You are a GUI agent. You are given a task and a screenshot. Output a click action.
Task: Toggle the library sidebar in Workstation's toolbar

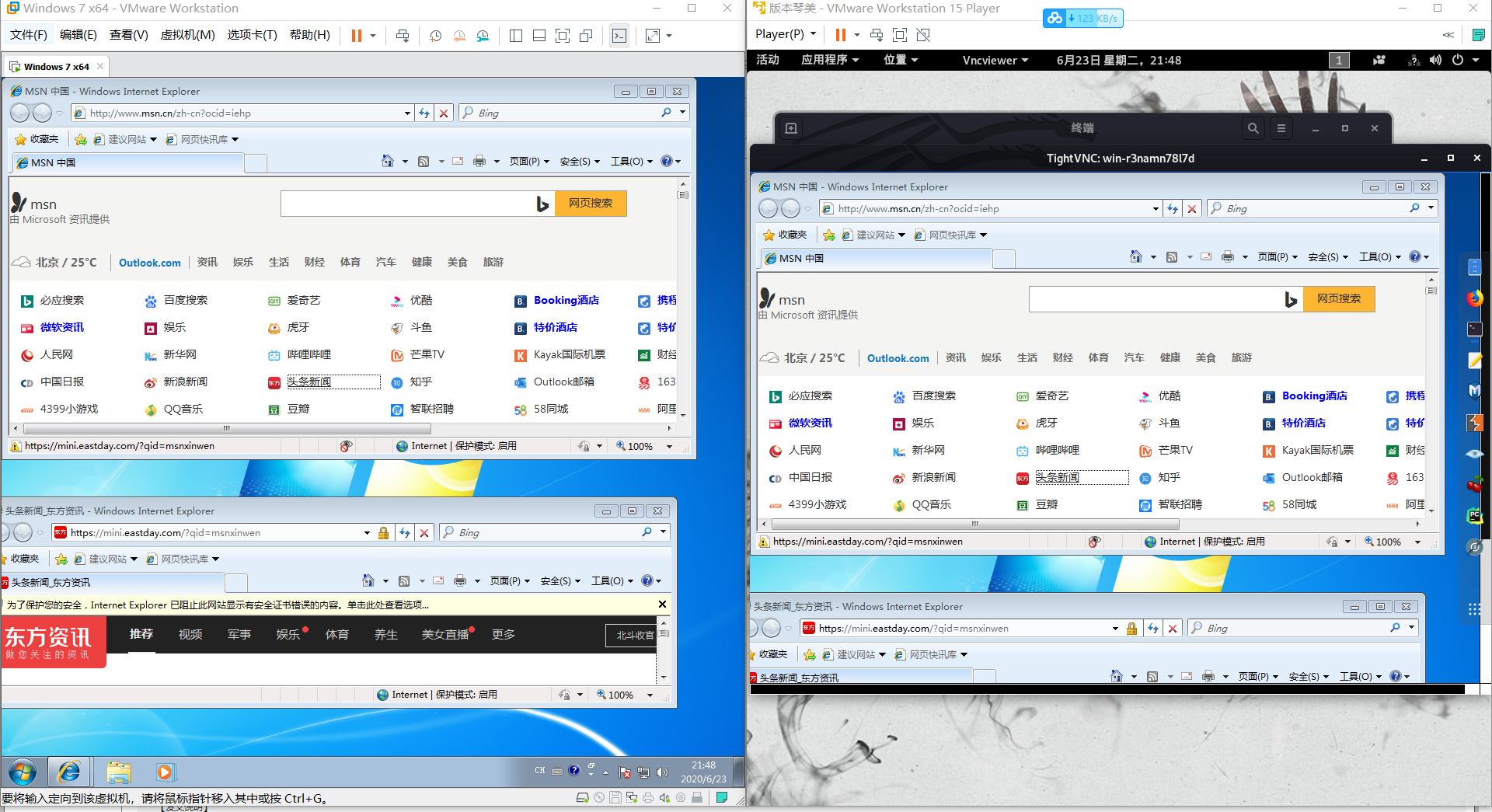(x=516, y=36)
